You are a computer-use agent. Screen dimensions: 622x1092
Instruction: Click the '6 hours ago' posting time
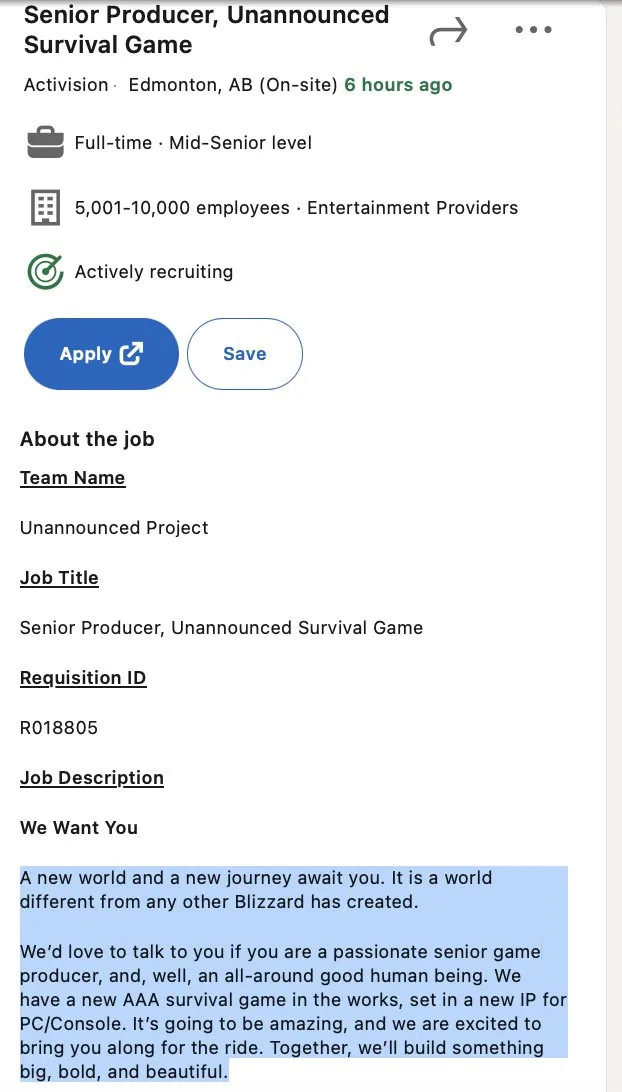(x=398, y=85)
